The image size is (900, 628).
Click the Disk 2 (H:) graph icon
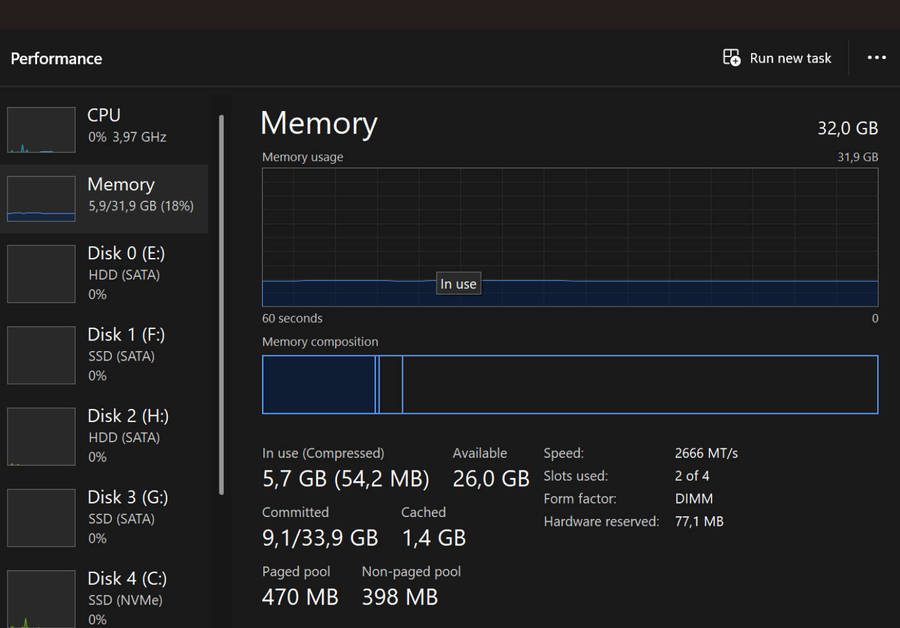(x=40, y=436)
